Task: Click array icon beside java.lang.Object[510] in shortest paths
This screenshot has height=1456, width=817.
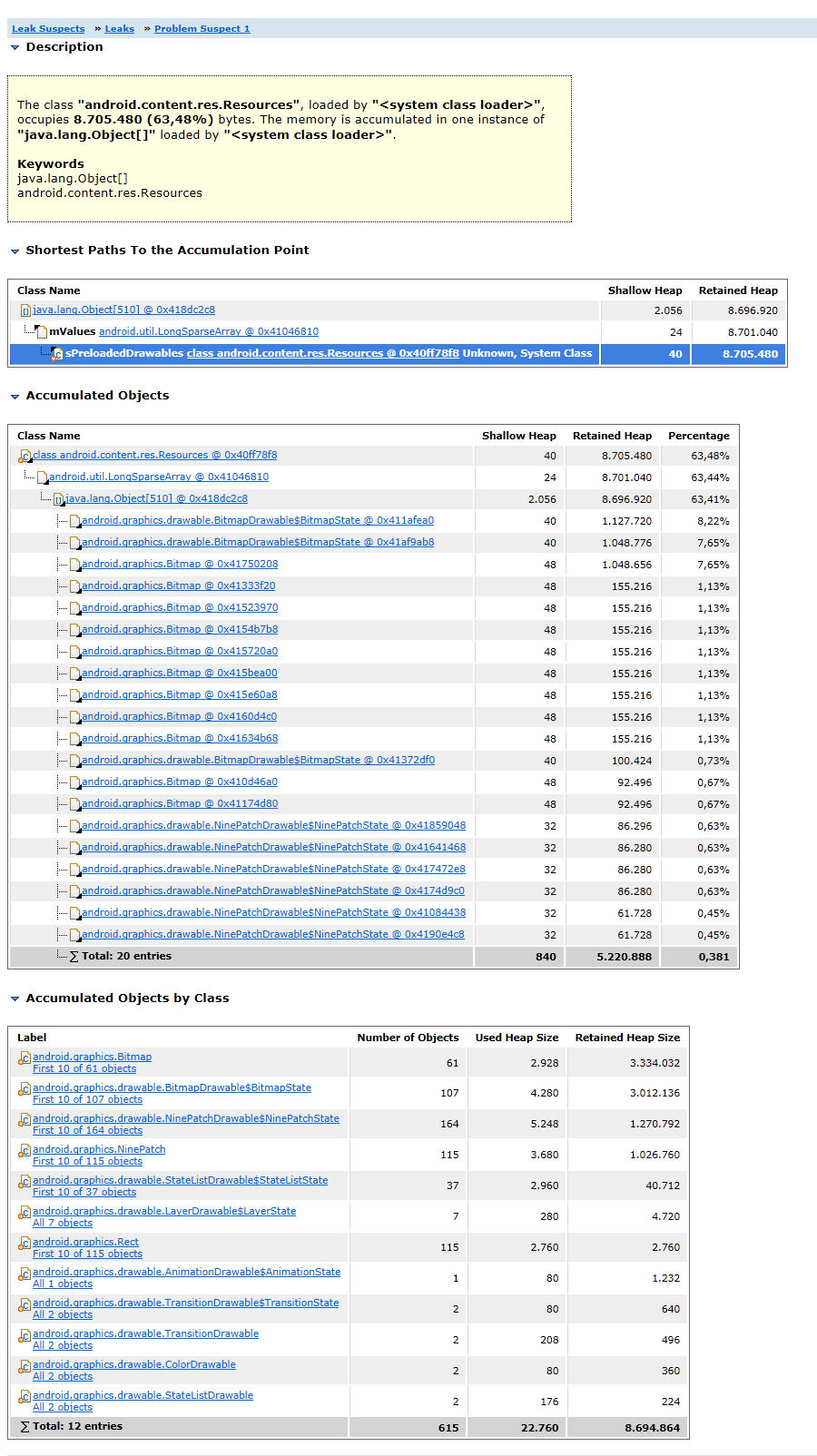Action: click(x=25, y=310)
